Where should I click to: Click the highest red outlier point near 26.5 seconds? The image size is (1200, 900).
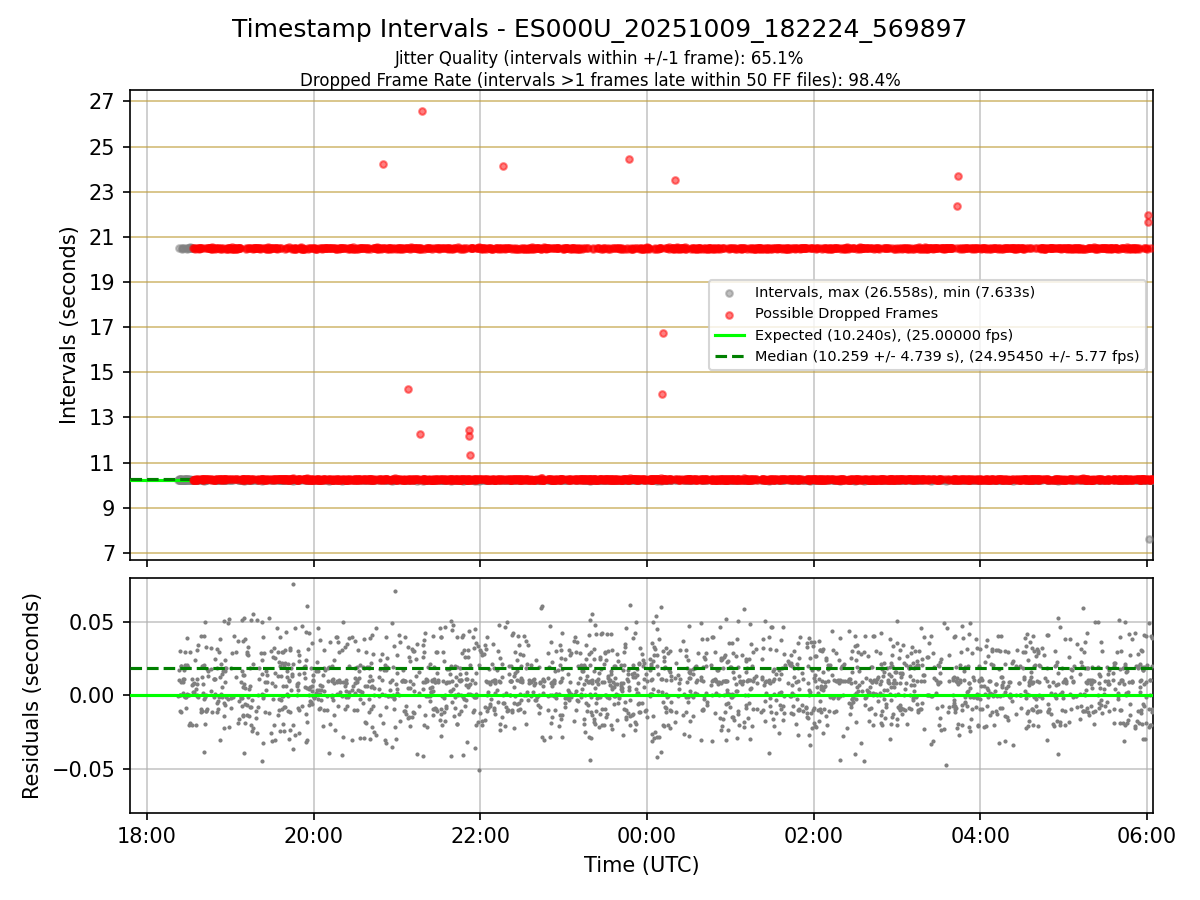(422, 111)
